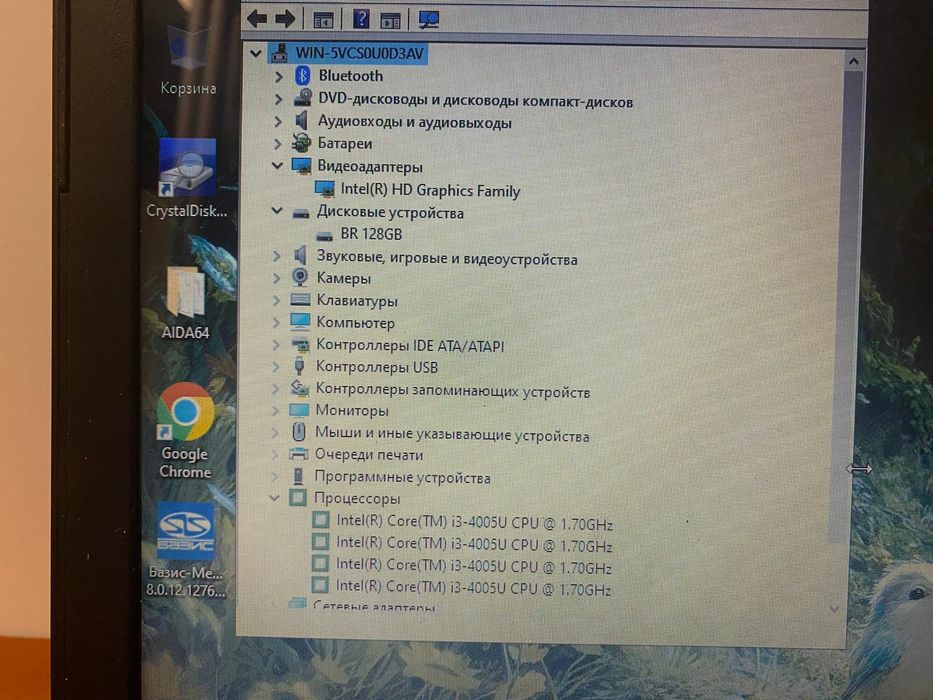933x700 pixels.
Task: Click the speaker icon beside Аудиовходы и аудиовыходы
Action: pyautogui.click(x=302, y=120)
